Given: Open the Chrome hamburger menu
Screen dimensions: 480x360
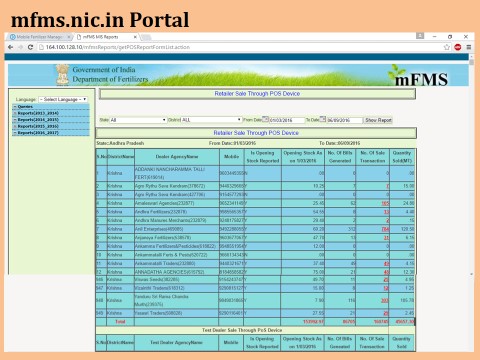Looking at the screenshot, I should tap(469, 47).
